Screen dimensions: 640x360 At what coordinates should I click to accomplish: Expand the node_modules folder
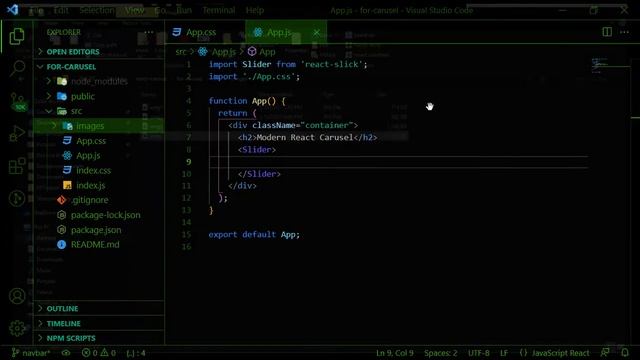[99, 81]
